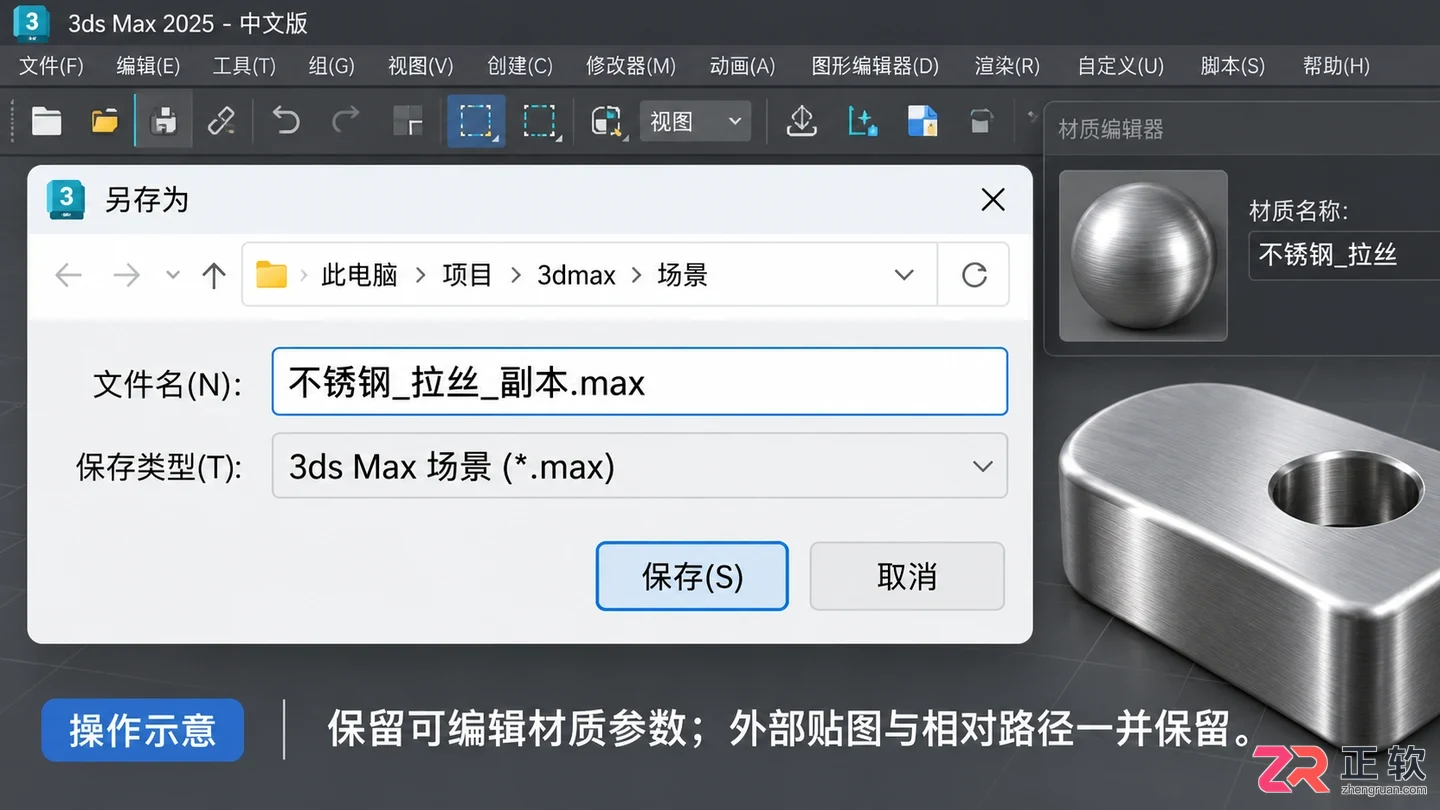1440x810 pixels.
Task: Go up one folder level
Action: [213, 275]
